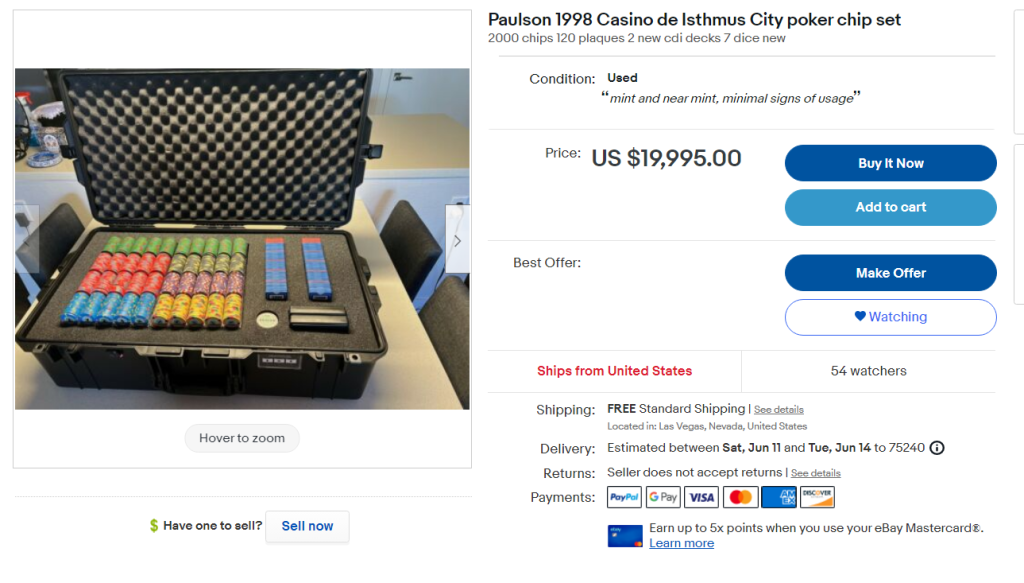The height and width of the screenshot is (583, 1024).
Task: Open returns See details link
Action: [816, 473]
